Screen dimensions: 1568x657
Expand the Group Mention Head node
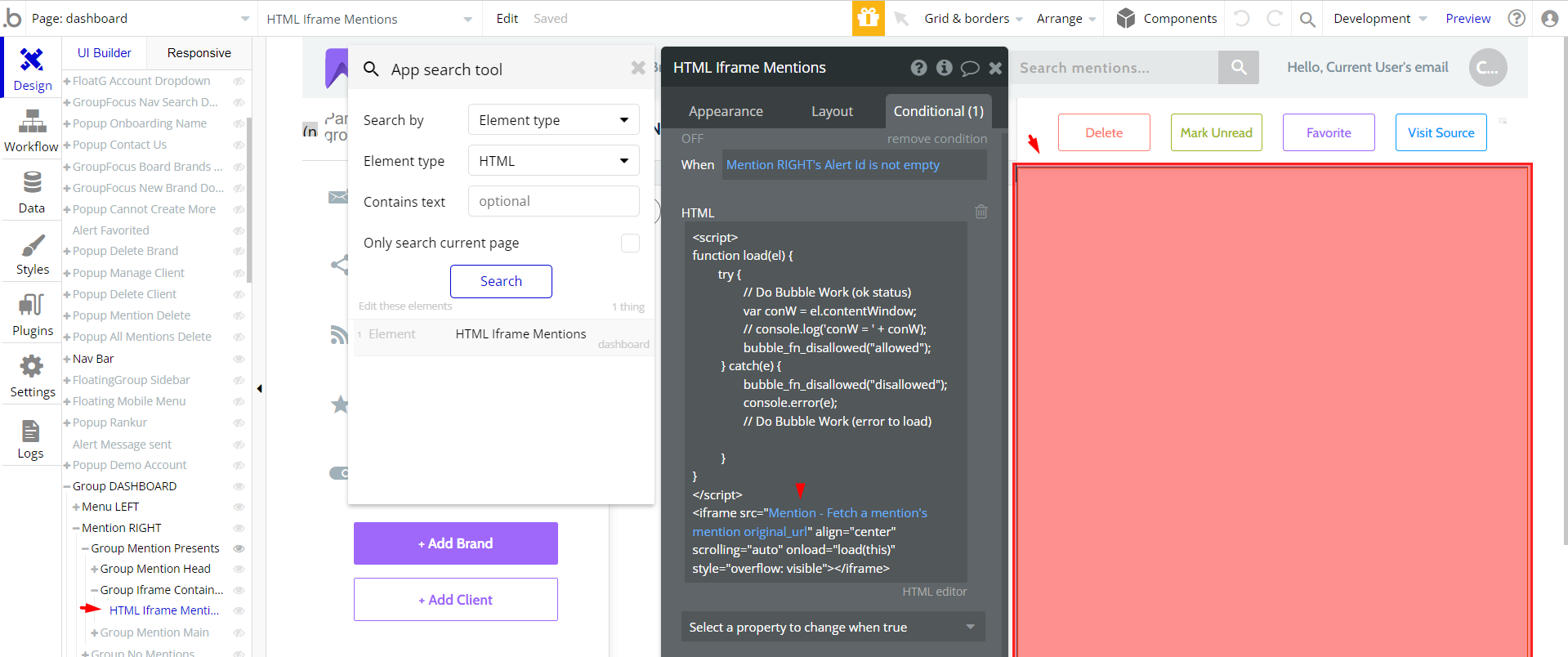(94, 569)
